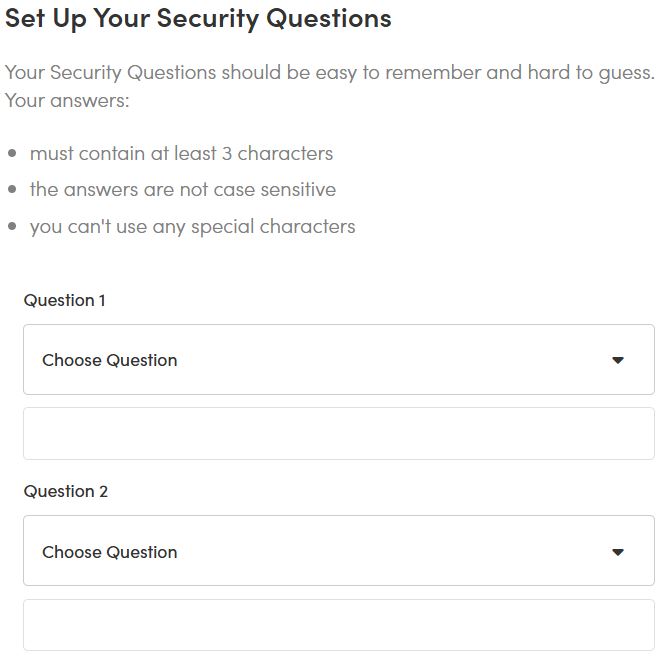Click the 'Question 2' field label

pos(66,491)
